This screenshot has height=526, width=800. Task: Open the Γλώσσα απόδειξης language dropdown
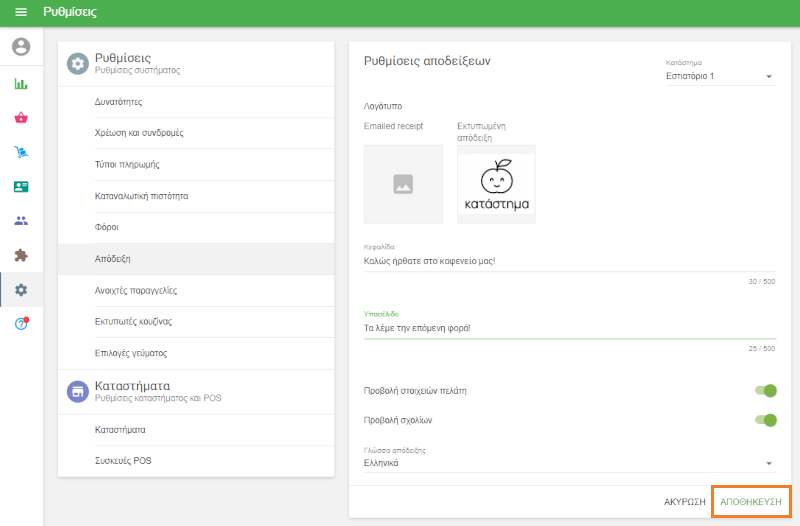(568, 463)
